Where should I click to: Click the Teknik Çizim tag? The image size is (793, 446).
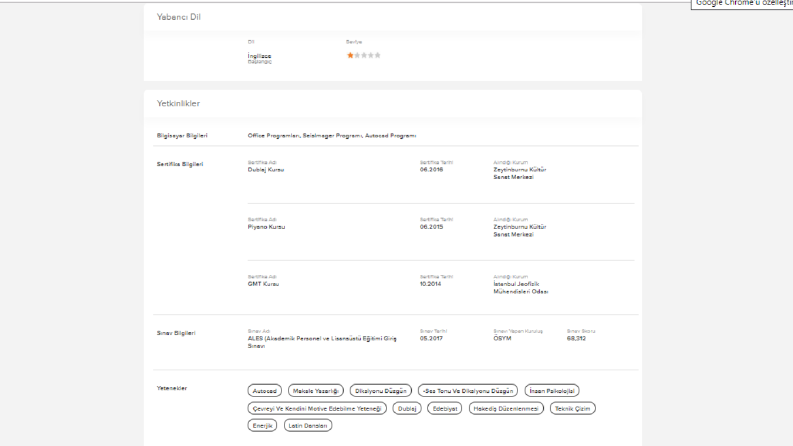pyautogui.click(x=572, y=408)
